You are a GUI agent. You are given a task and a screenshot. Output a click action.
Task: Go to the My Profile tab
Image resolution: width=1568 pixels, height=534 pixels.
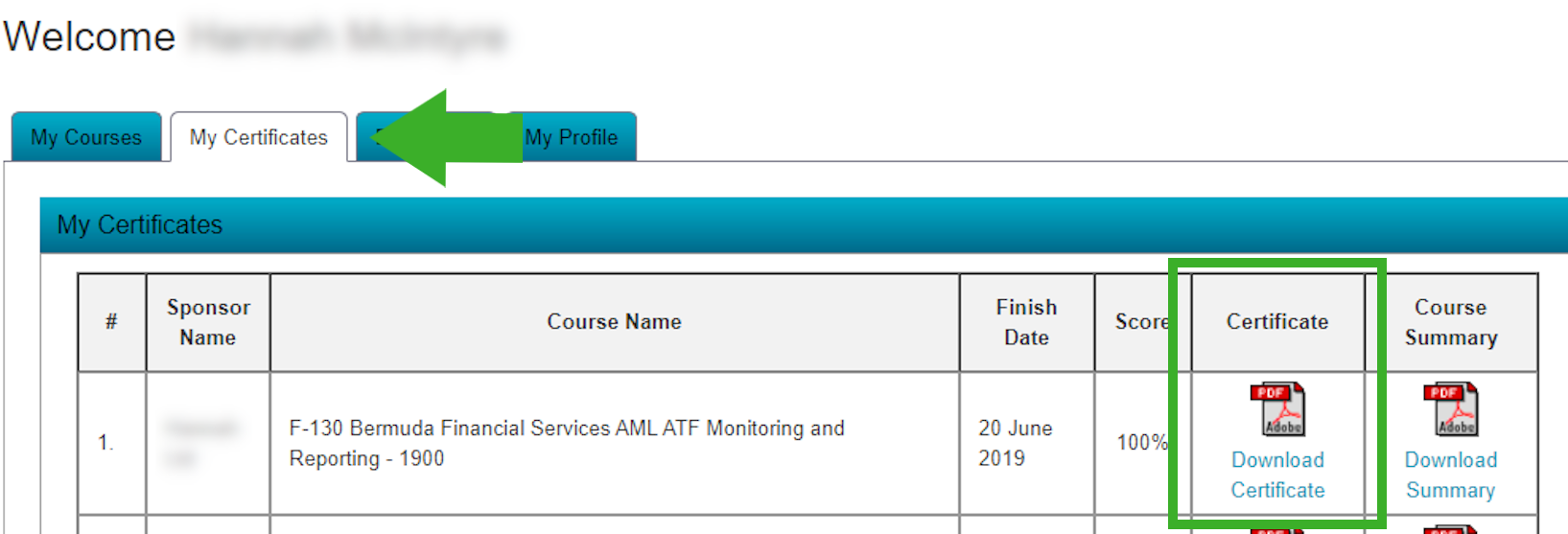(x=572, y=137)
